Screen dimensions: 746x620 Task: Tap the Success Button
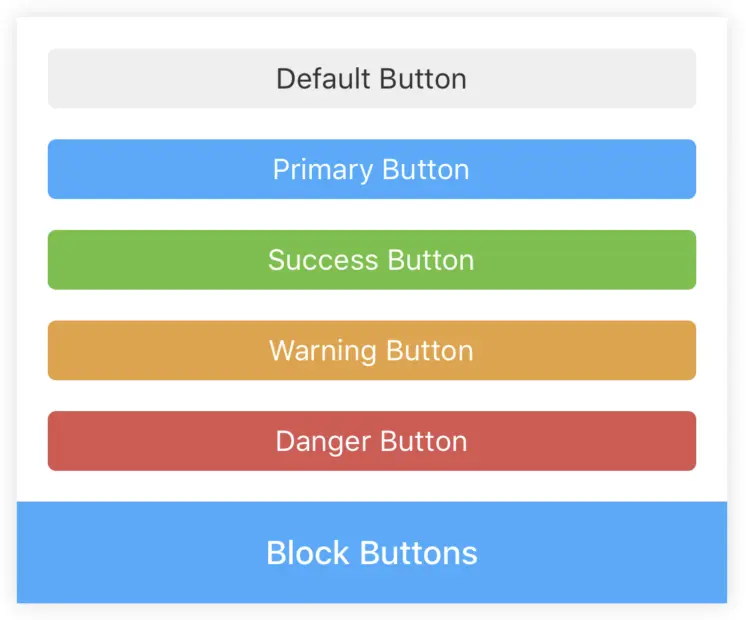tap(371, 260)
